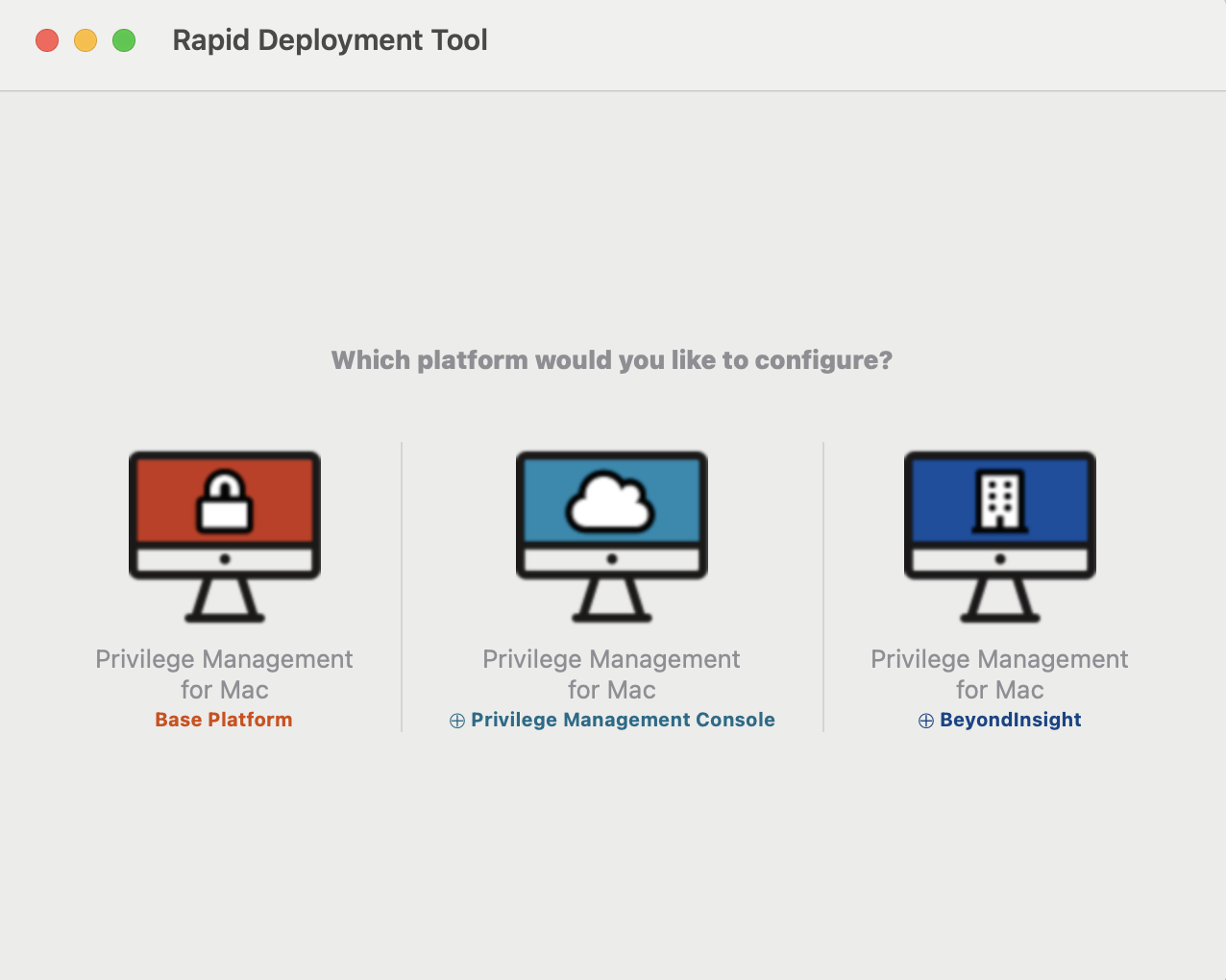Select Privilege Management for Mac above BeyondInsight option

pos(999,673)
